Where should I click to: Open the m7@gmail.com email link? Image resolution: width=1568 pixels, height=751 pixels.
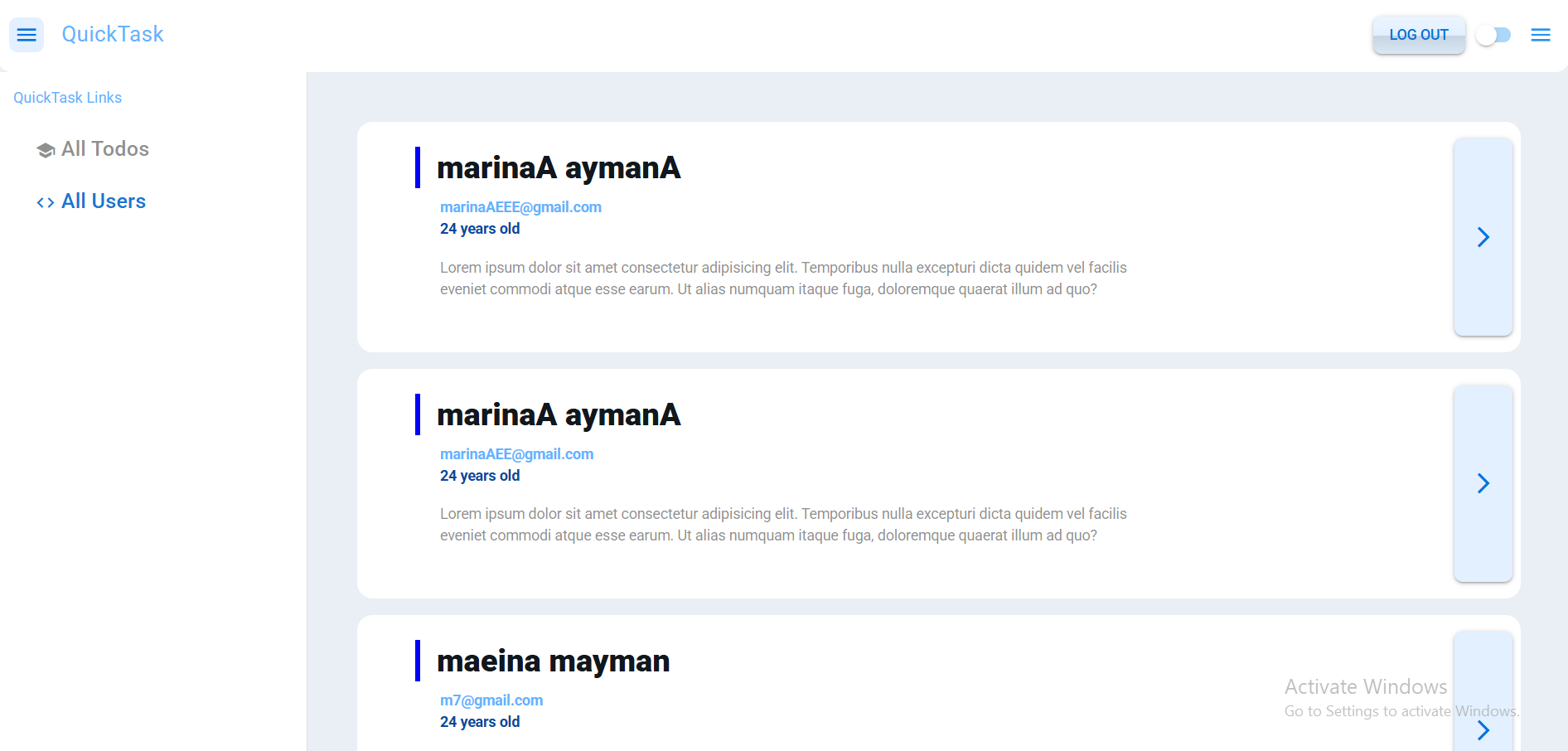point(491,700)
